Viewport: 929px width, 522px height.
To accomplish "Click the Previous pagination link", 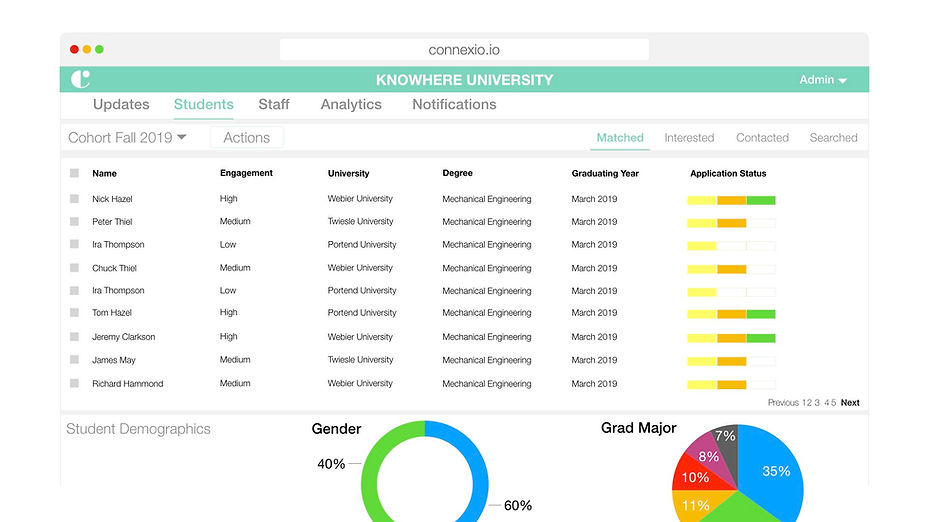I will click(783, 402).
